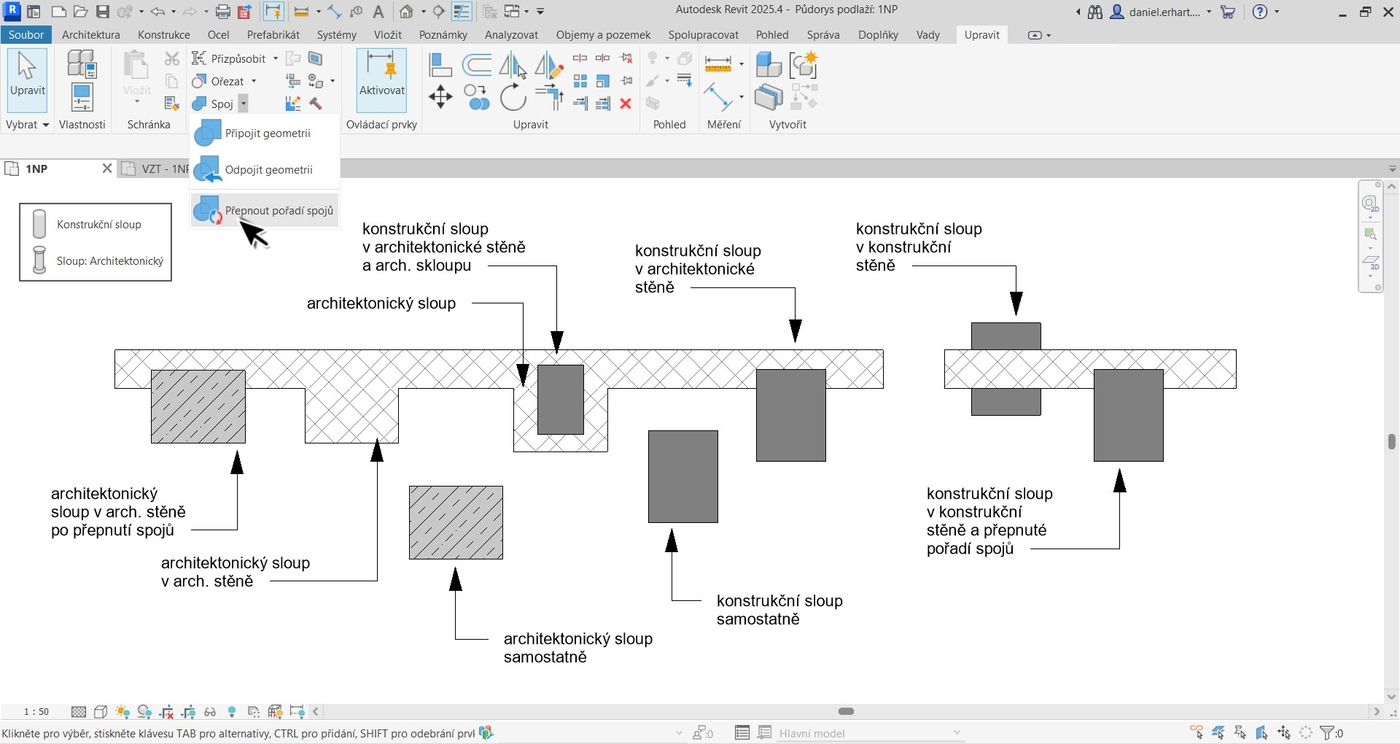Viewport: 1400px width, 744px height.
Task: Switch to the Architektura ribbon tab
Action: tap(91, 35)
